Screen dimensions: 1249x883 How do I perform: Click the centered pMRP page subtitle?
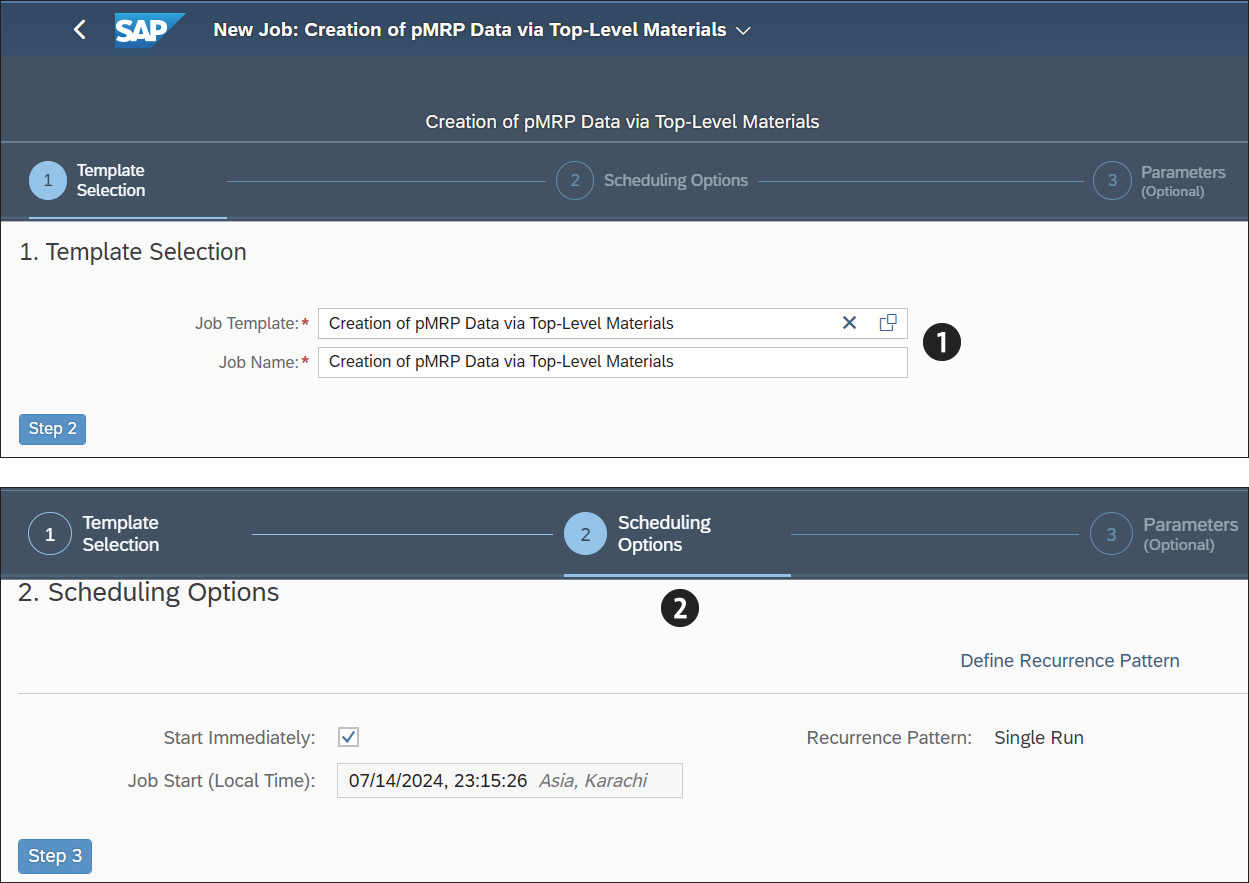(622, 122)
